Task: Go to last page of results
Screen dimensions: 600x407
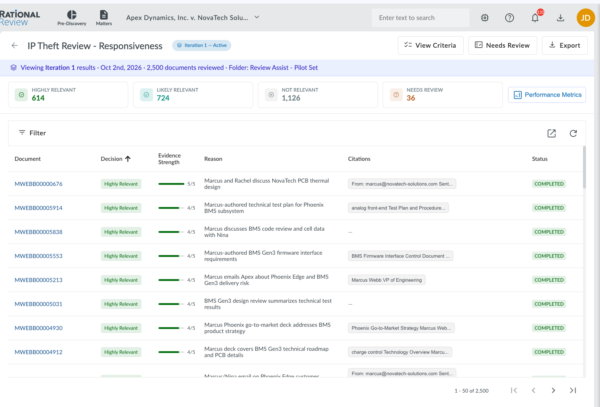Action: [x=573, y=391]
